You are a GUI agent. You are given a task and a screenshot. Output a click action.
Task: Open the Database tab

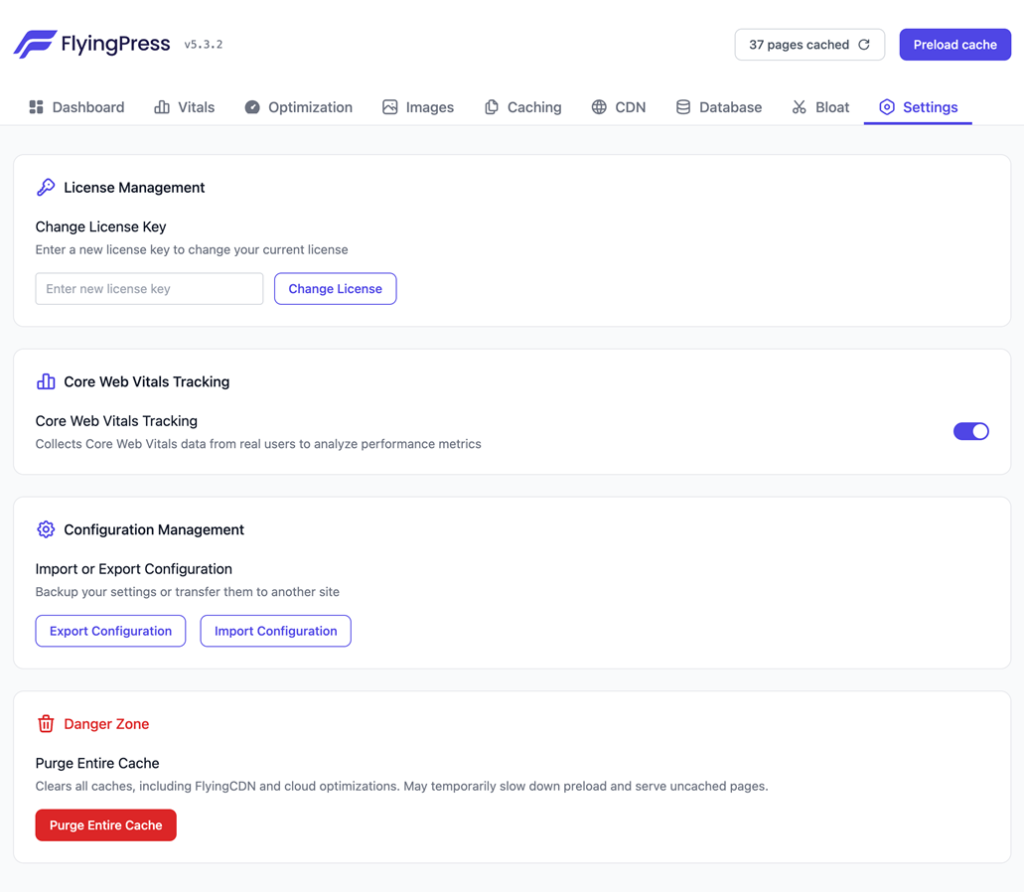pyautogui.click(x=719, y=107)
